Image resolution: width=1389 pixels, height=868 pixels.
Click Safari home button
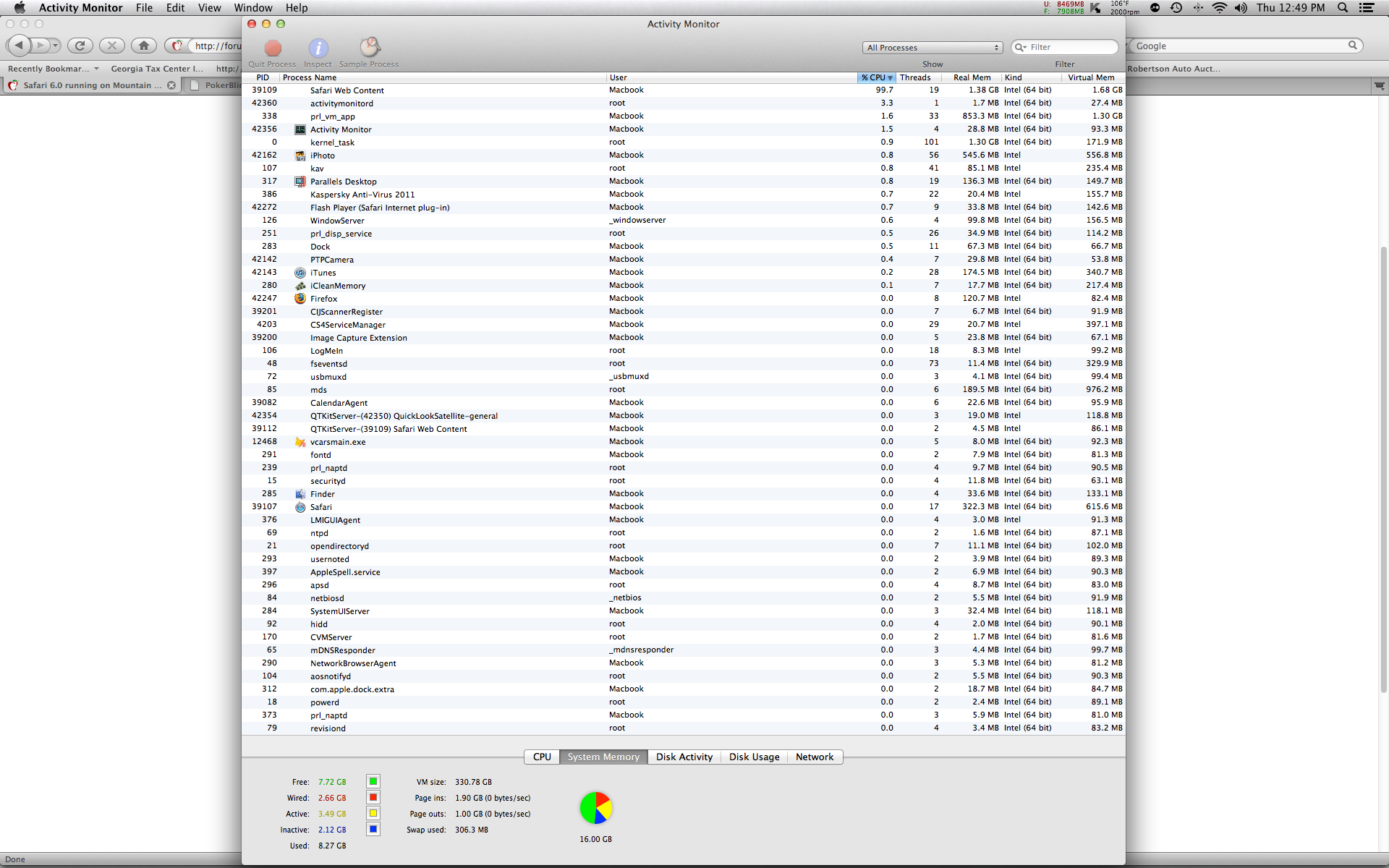144,46
